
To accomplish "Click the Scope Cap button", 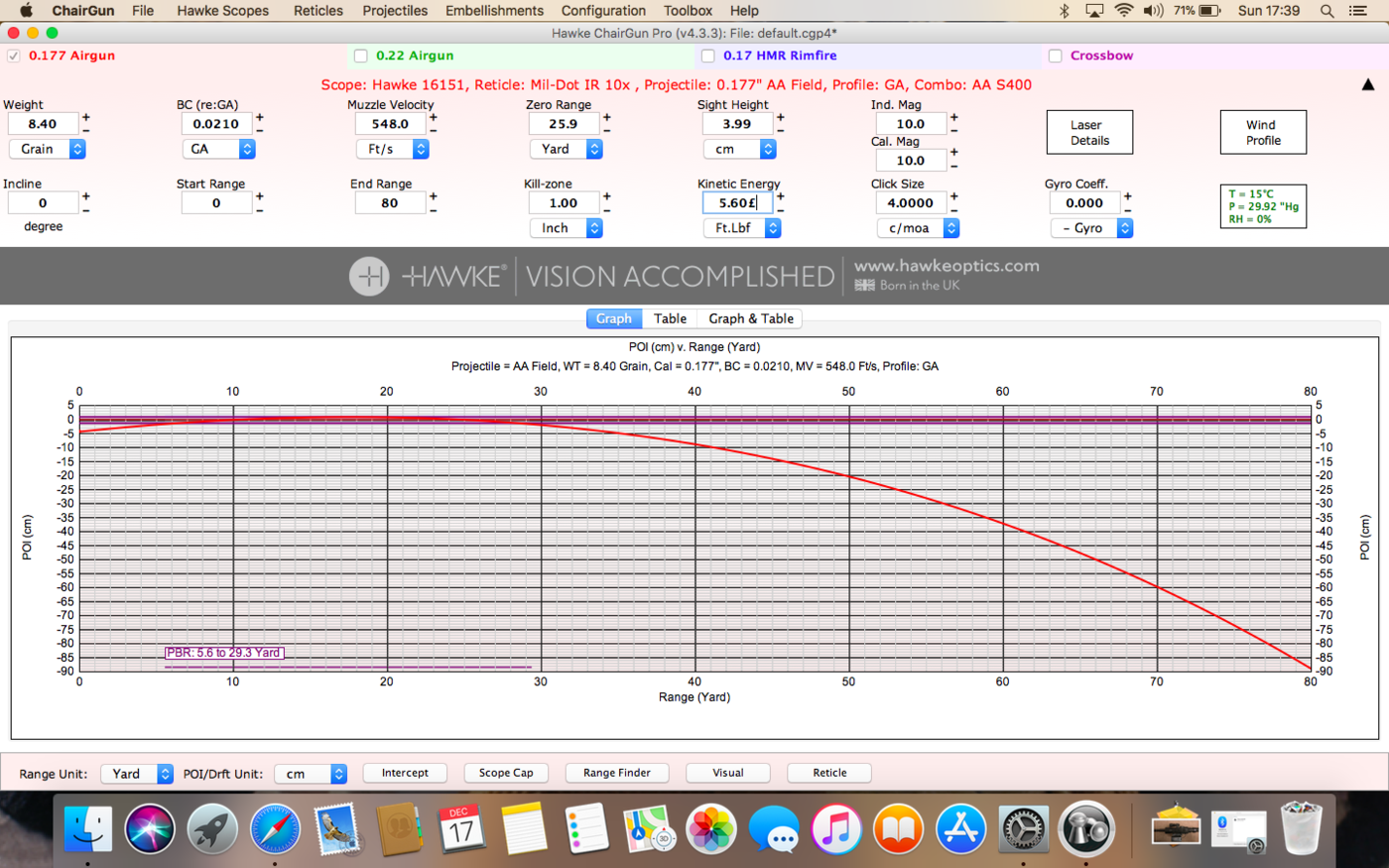I will pos(506,773).
